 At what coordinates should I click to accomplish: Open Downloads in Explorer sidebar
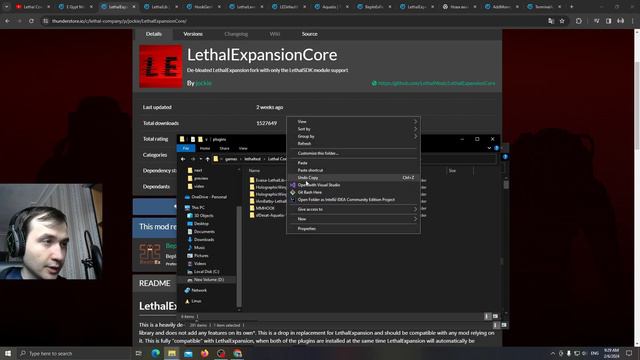pyautogui.click(x=204, y=240)
